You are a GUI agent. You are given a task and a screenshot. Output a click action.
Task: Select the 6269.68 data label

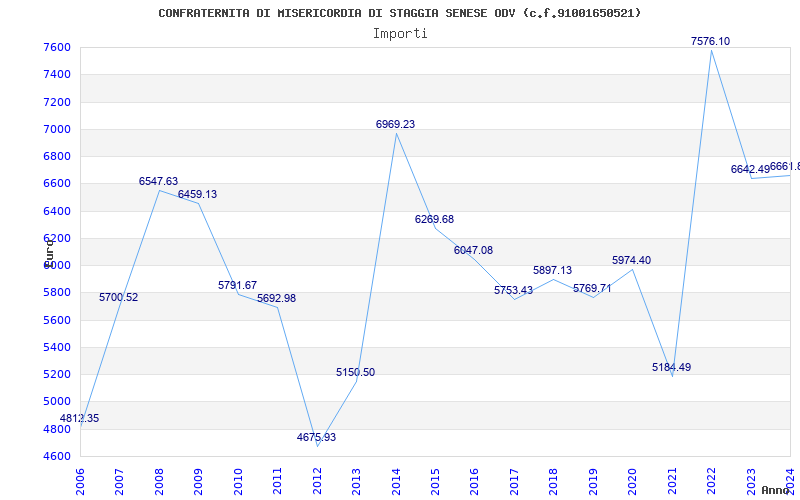pos(434,219)
